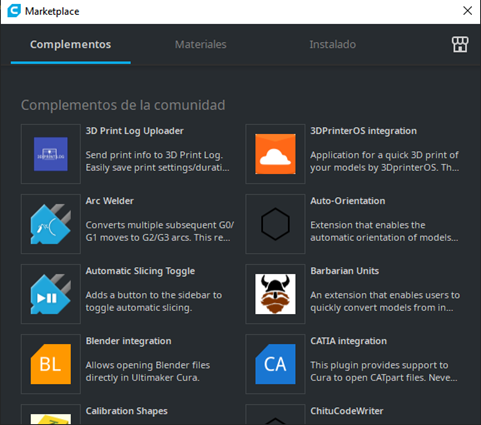Open the Marketplace storefront icon
Screen dimensions: 481x425
click(x=460, y=44)
